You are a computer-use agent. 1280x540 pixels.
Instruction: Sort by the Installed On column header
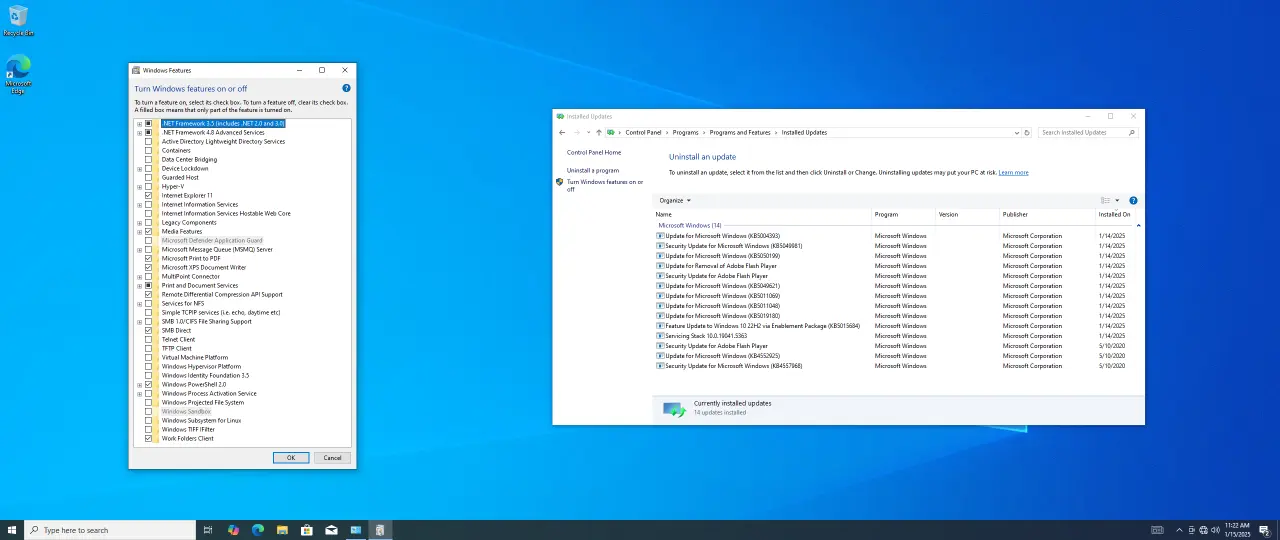click(1116, 214)
